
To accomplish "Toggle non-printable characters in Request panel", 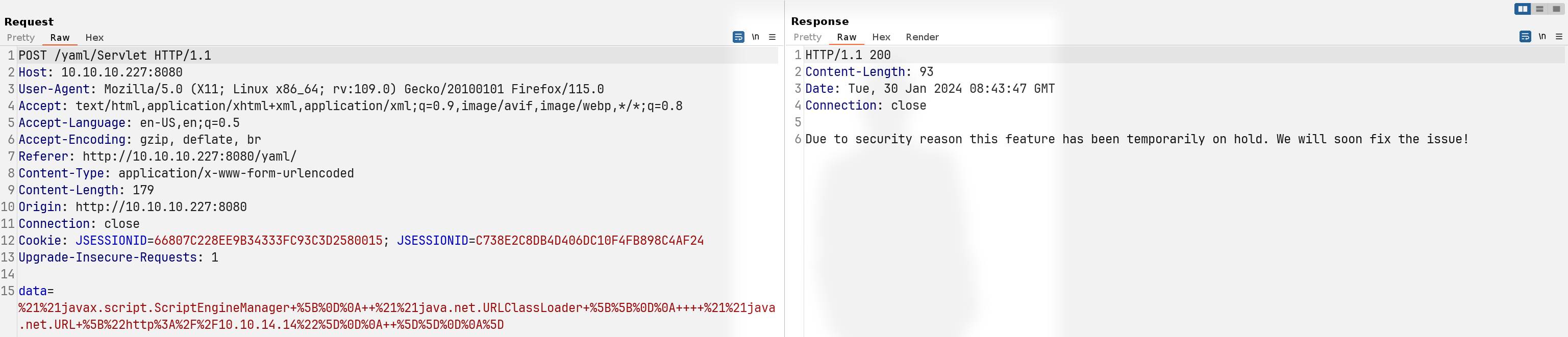I will point(755,37).
